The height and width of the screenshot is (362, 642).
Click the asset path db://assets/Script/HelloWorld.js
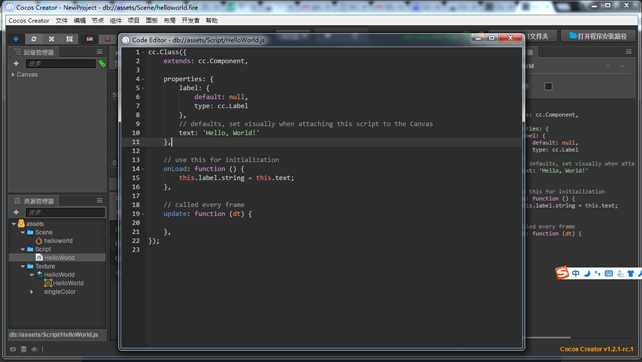point(54,335)
